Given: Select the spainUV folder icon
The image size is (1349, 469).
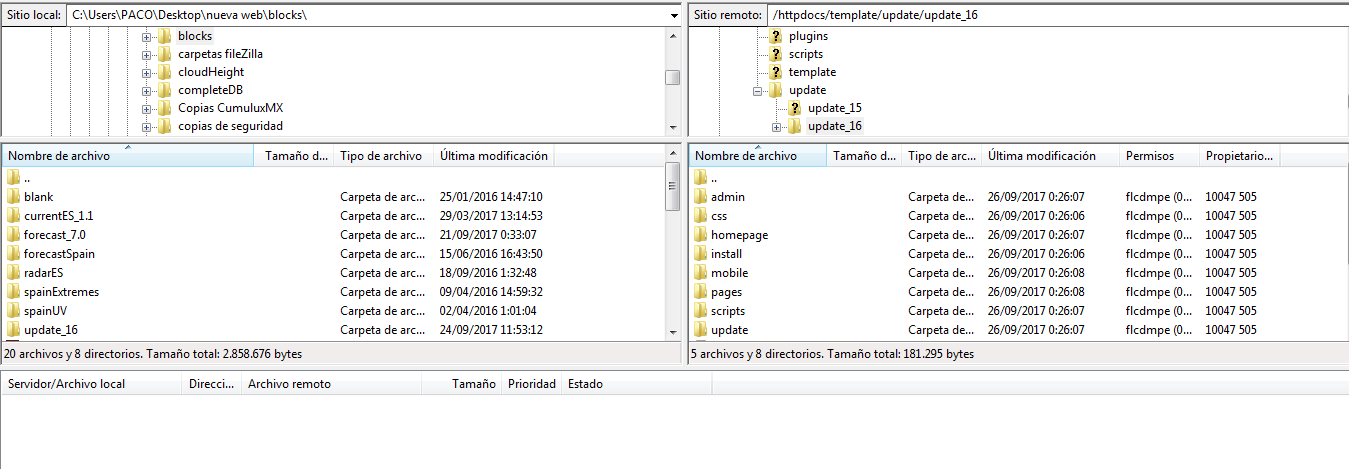Looking at the screenshot, I should coord(13,311).
